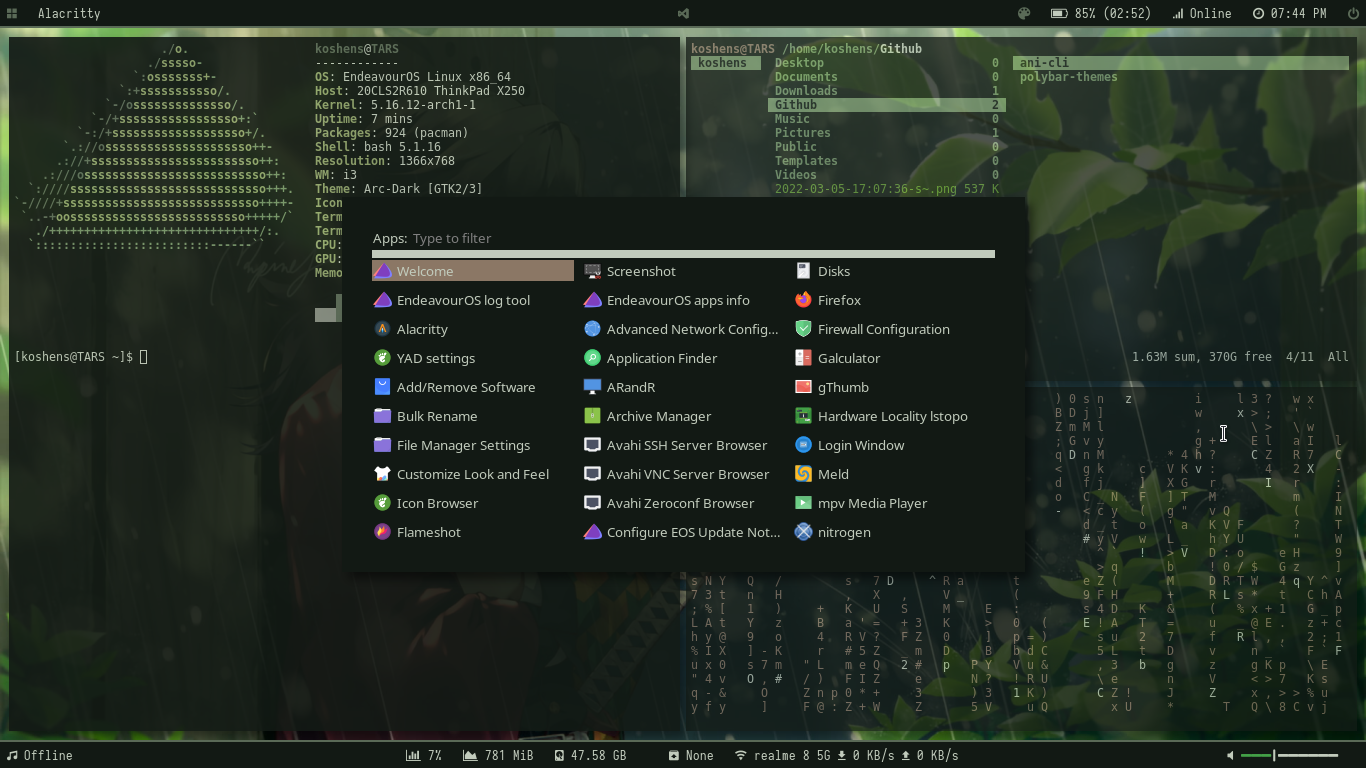Open the Archive Manager
Image resolution: width=1366 pixels, height=768 pixels.
660,415
